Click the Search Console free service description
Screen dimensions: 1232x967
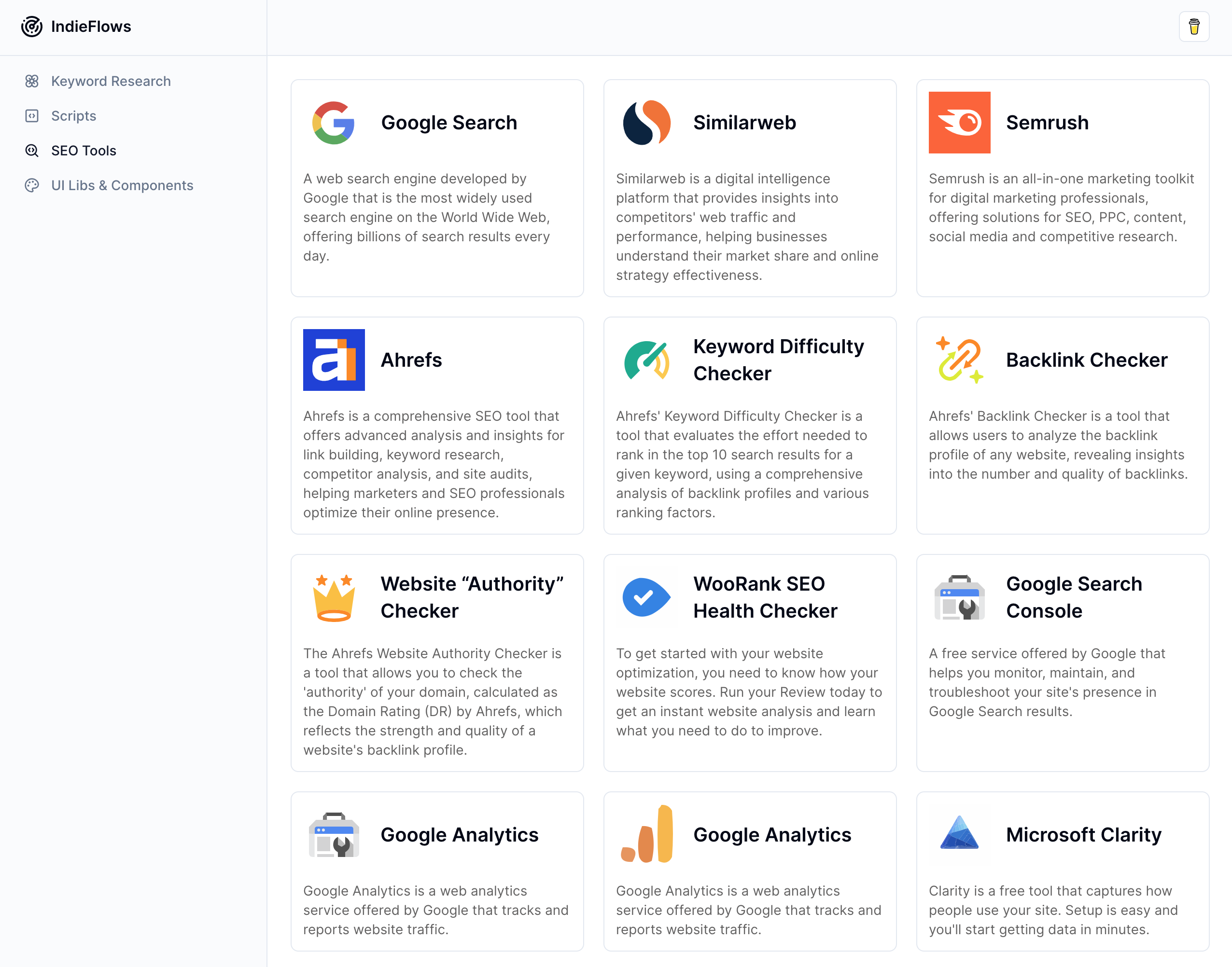click(x=1047, y=682)
